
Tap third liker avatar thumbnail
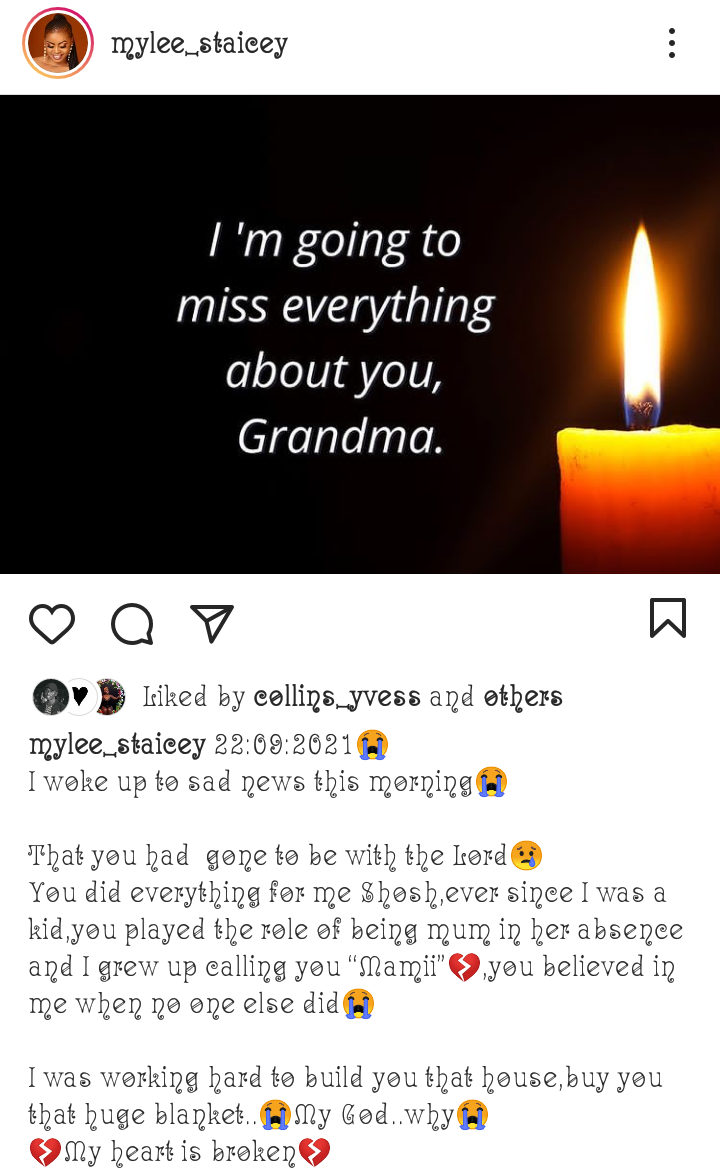[109, 697]
